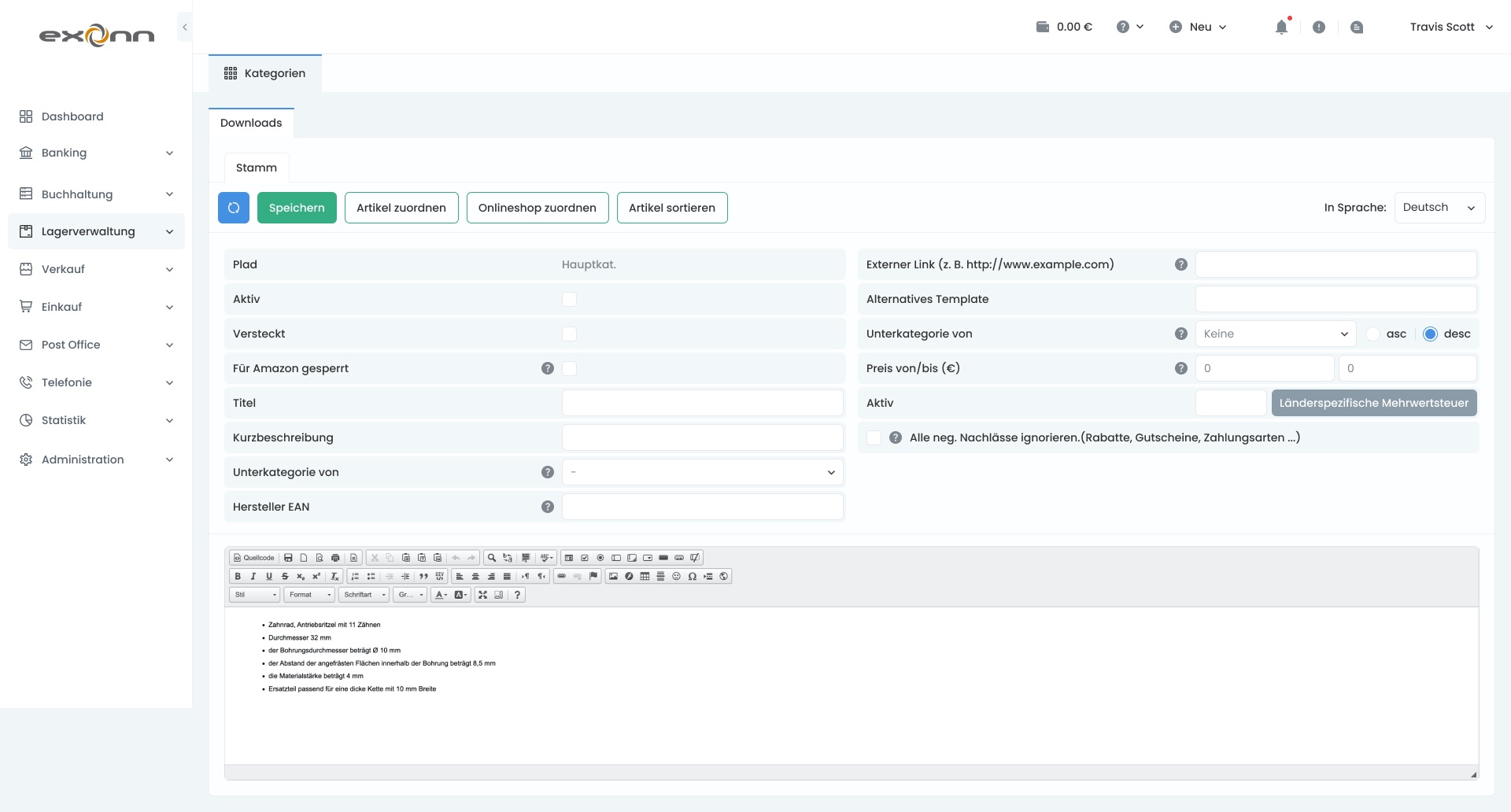Select the desc radio button
Image resolution: width=1511 pixels, height=812 pixels.
pyautogui.click(x=1431, y=334)
